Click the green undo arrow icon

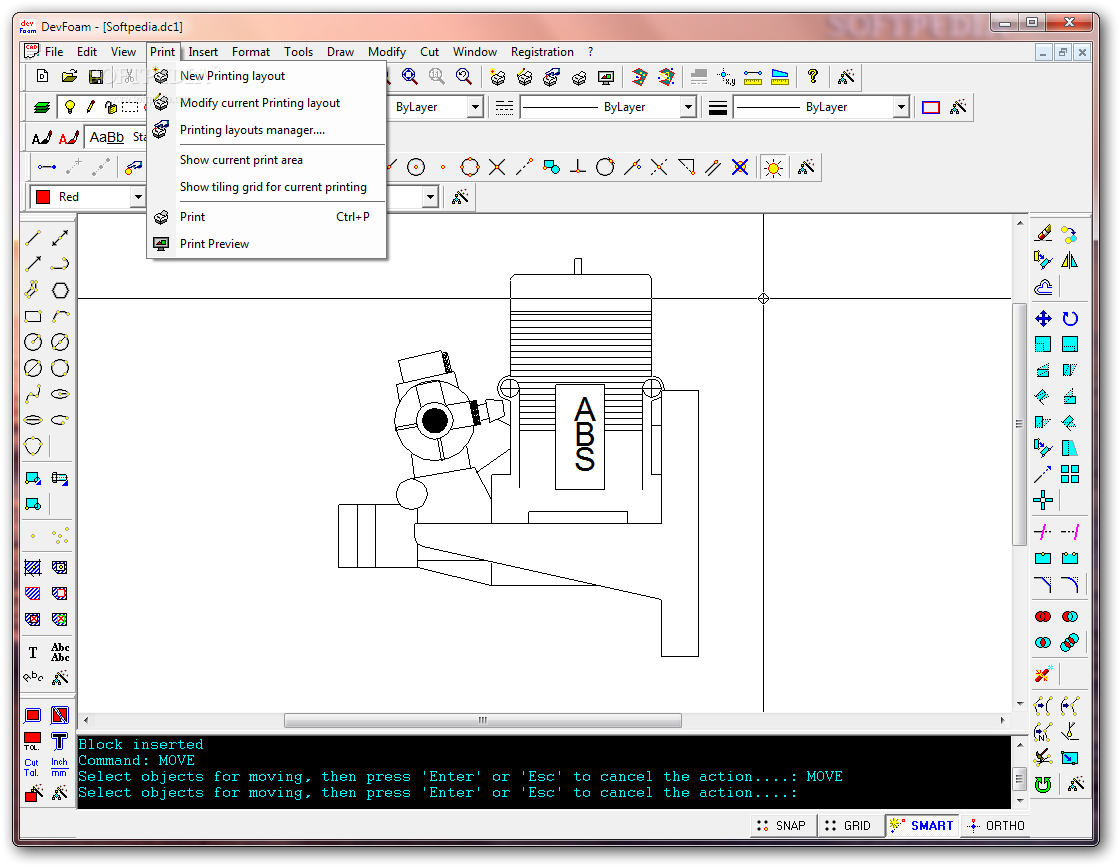click(1043, 784)
